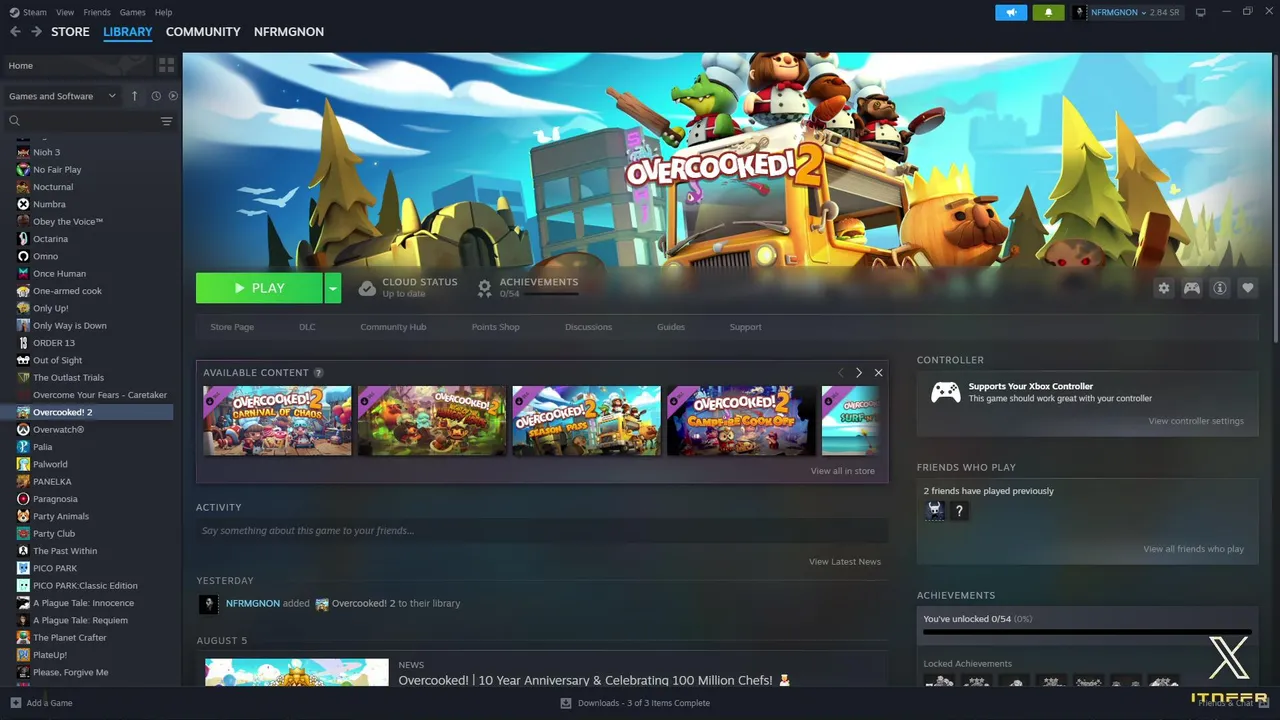This screenshot has width=1280, height=720.
Task: Open the Discussions link
Action: tap(588, 327)
